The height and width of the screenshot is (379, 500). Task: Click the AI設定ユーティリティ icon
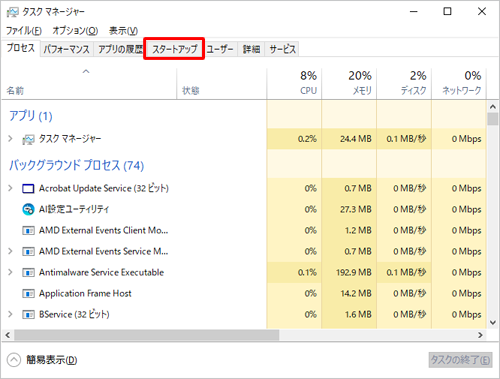coord(28,209)
